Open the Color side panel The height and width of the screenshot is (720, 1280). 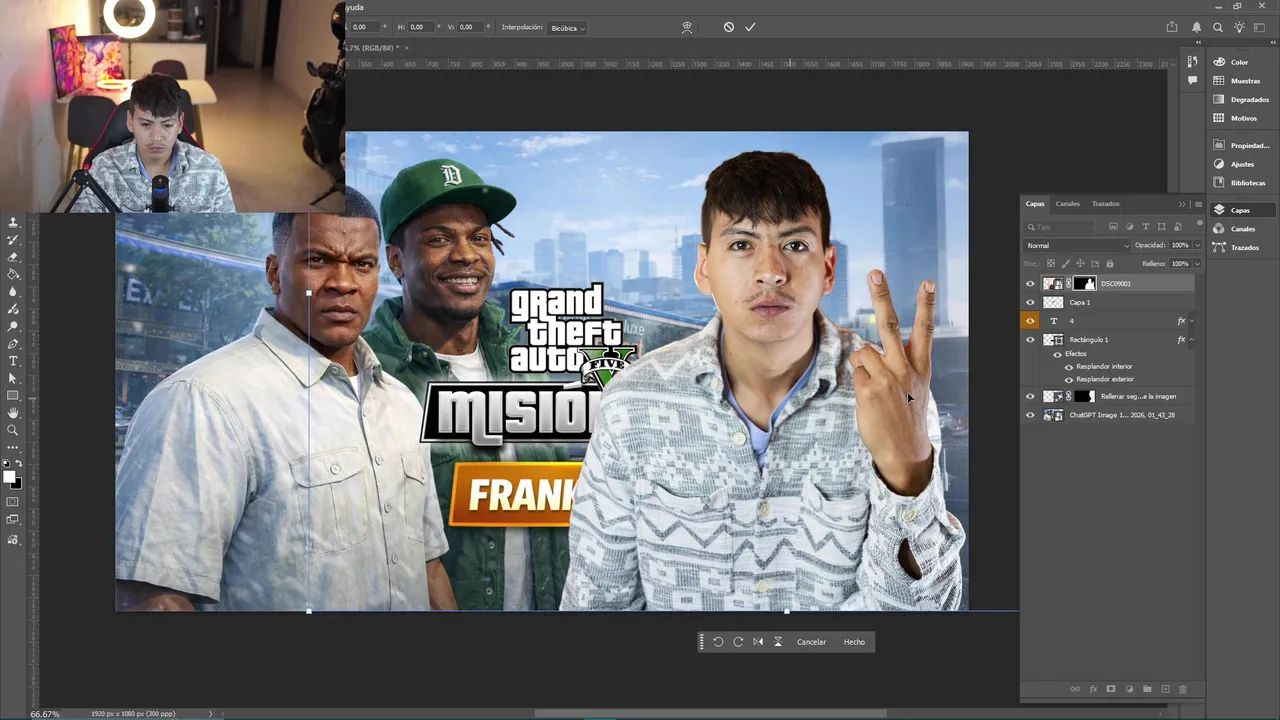coord(1239,62)
